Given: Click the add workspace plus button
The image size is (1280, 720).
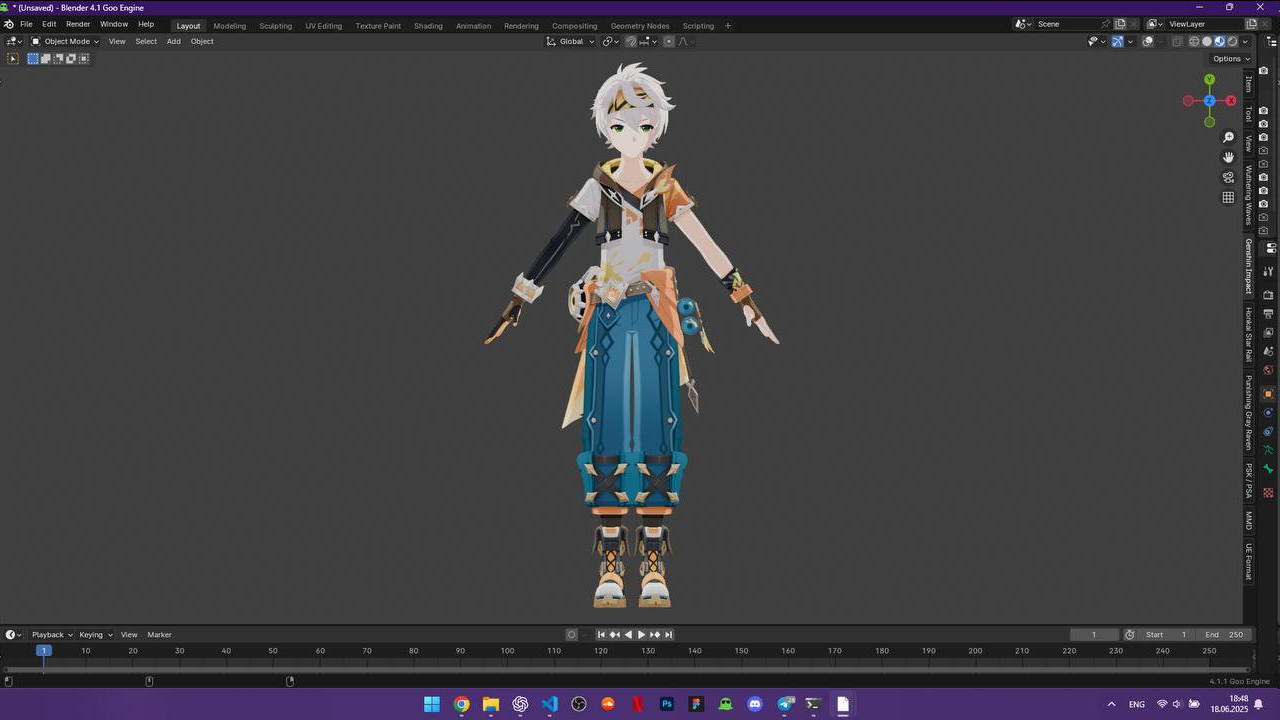Looking at the screenshot, I should click(x=727, y=26).
